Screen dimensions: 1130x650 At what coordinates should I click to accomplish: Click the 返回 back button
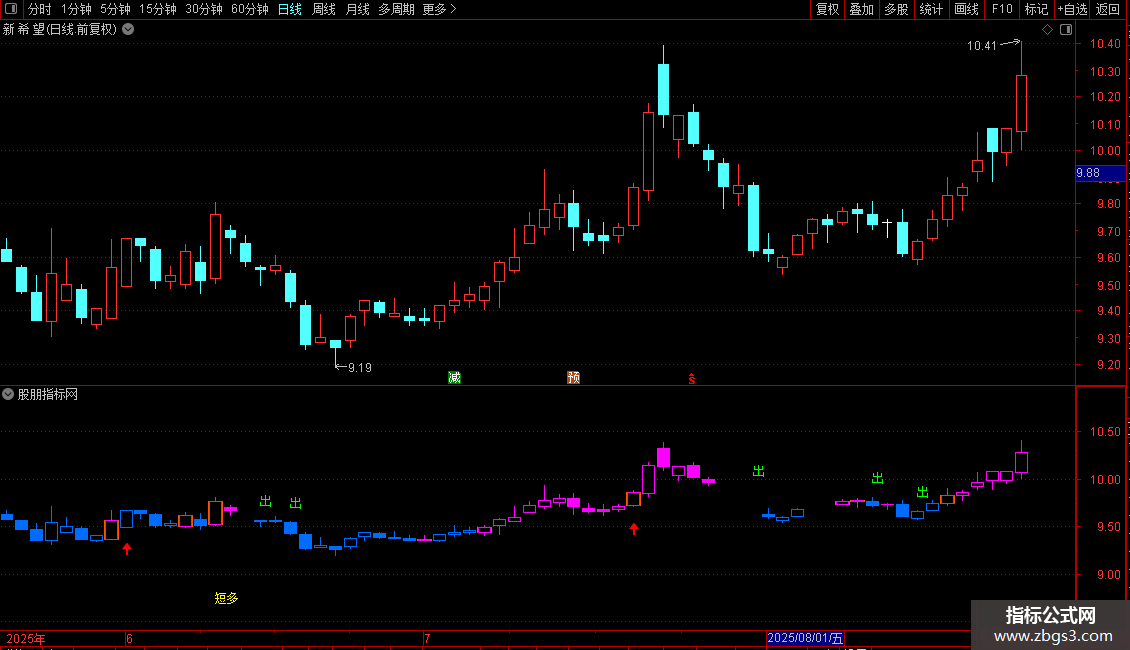coord(1108,9)
